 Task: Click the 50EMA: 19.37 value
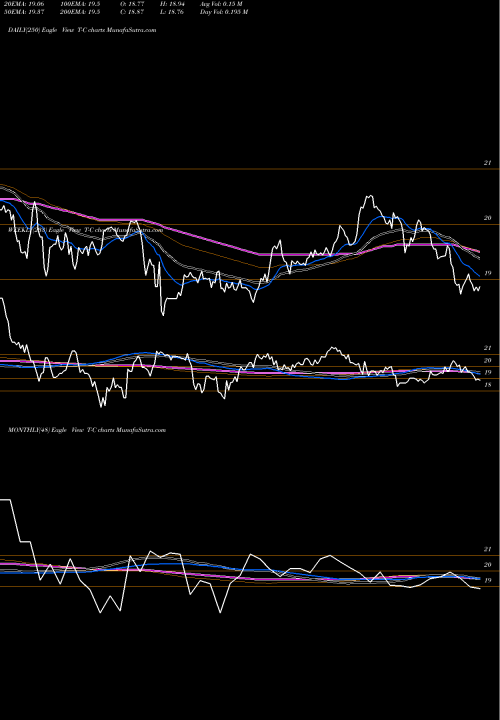pos(23,12)
